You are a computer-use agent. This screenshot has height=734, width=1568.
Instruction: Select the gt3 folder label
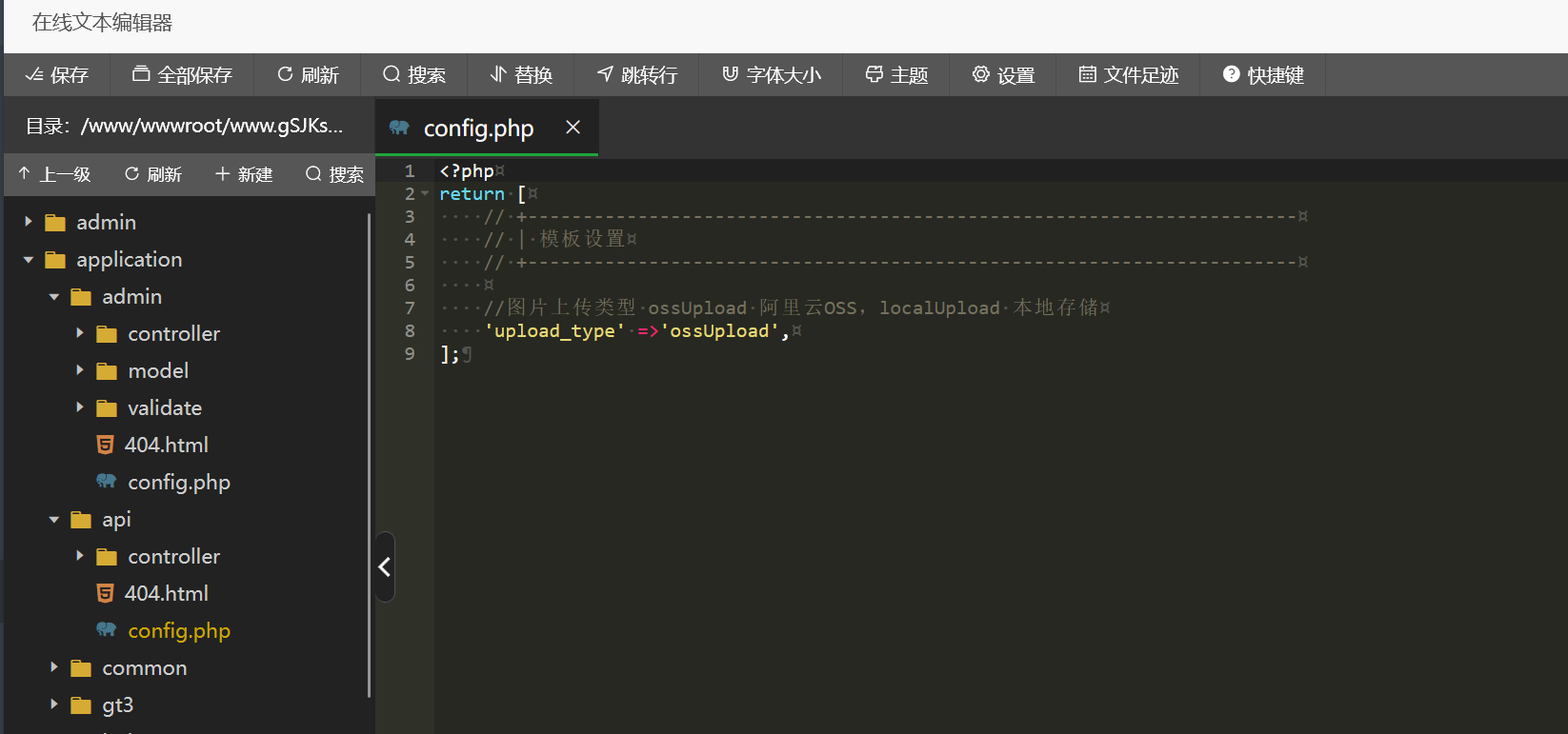point(118,705)
